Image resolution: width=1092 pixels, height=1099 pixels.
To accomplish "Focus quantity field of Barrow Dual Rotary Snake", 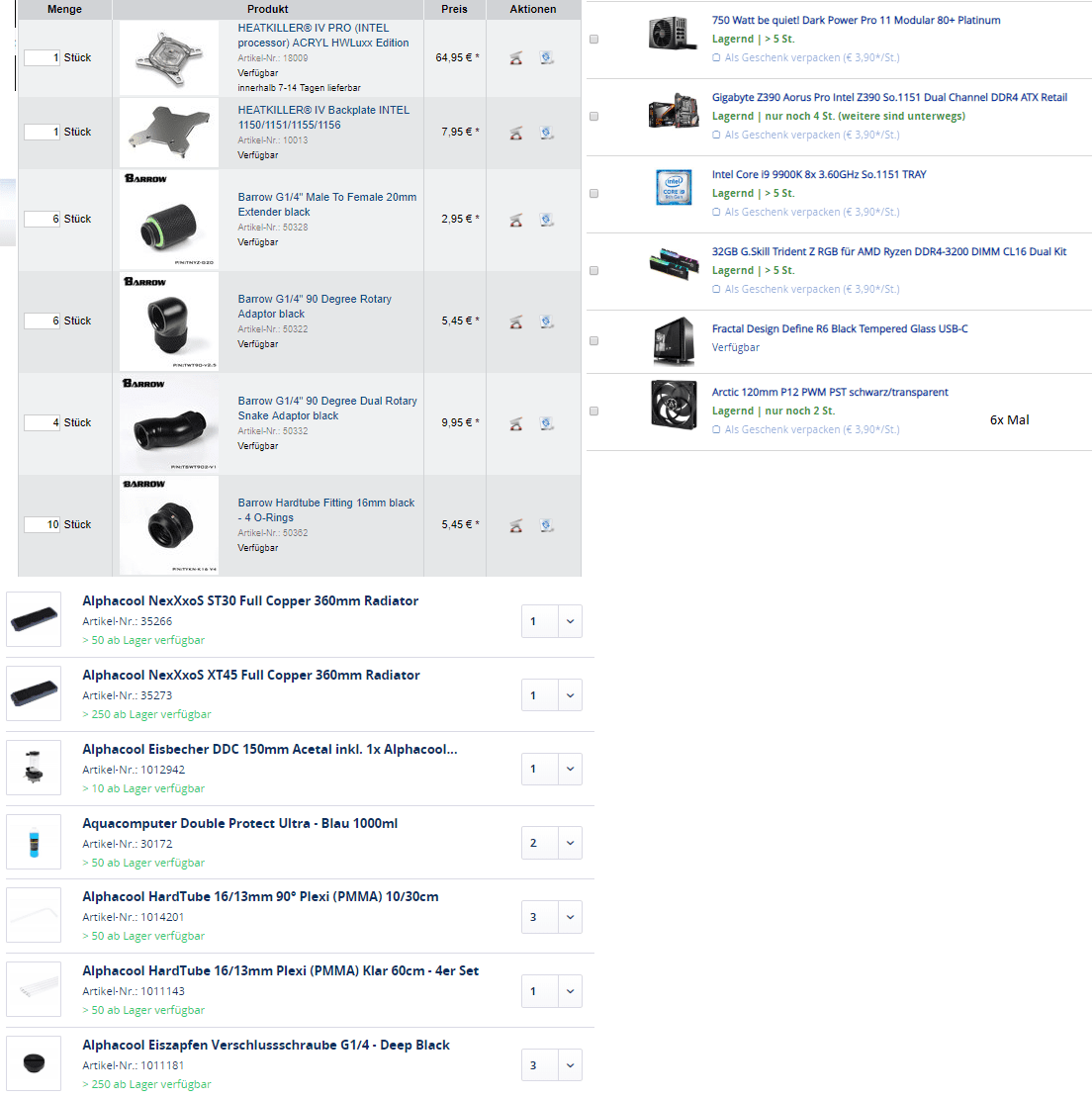I will [x=43, y=422].
